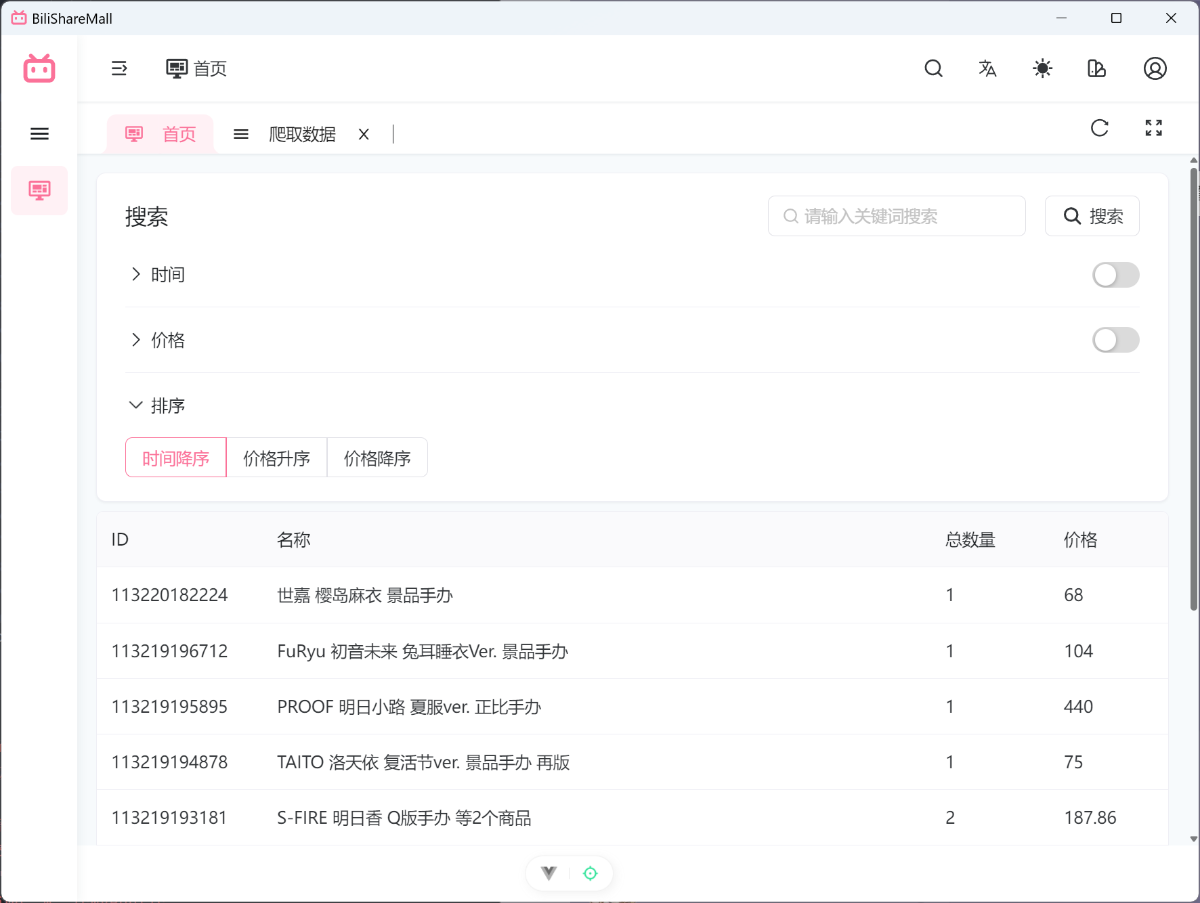This screenshot has width=1200, height=903.
Task: Open global search from header magnifier icon
Action: [933, 68]
